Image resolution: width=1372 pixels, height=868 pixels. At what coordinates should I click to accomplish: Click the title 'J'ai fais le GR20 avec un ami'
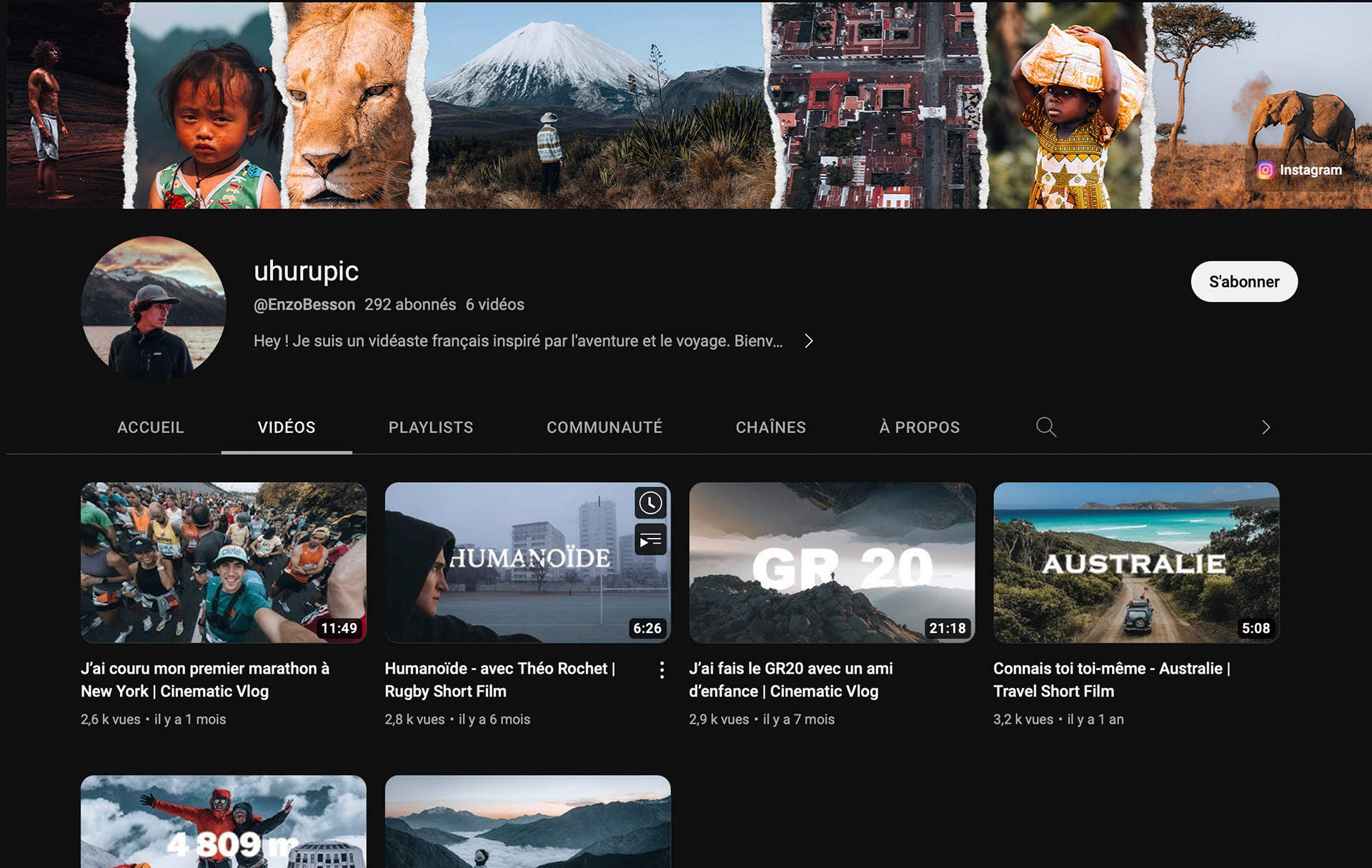791,680
